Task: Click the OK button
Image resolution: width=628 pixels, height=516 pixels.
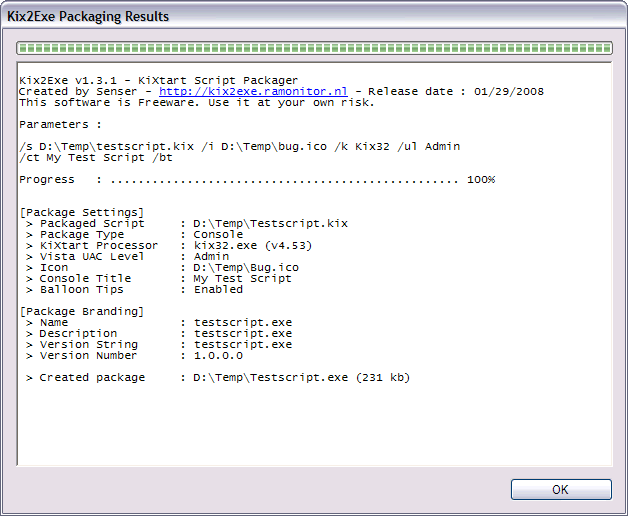Action: [560, 489]
